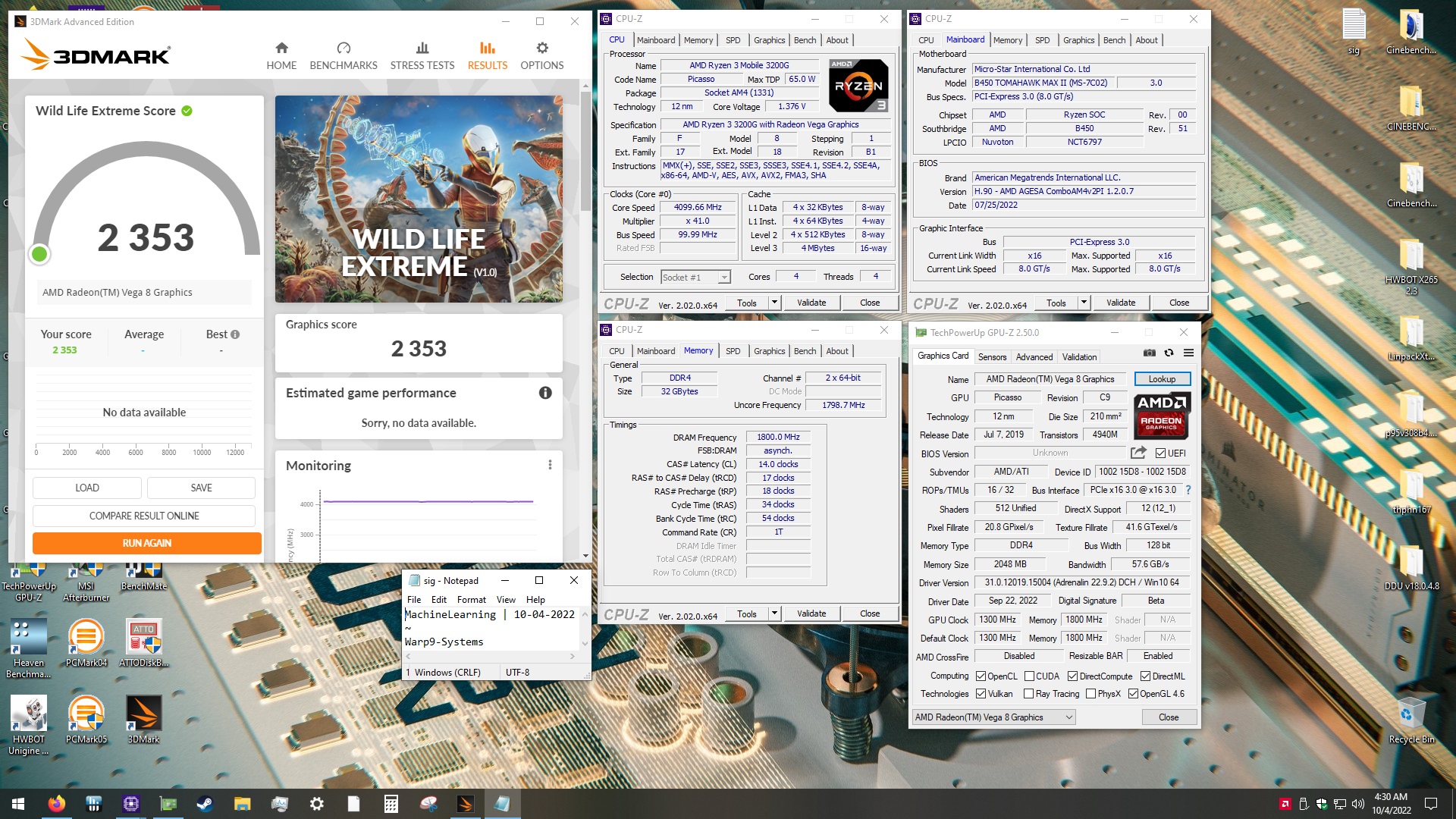Open 3DMark HOME section
This screenshot has width=1456, height=819.
tap(281, 56)
